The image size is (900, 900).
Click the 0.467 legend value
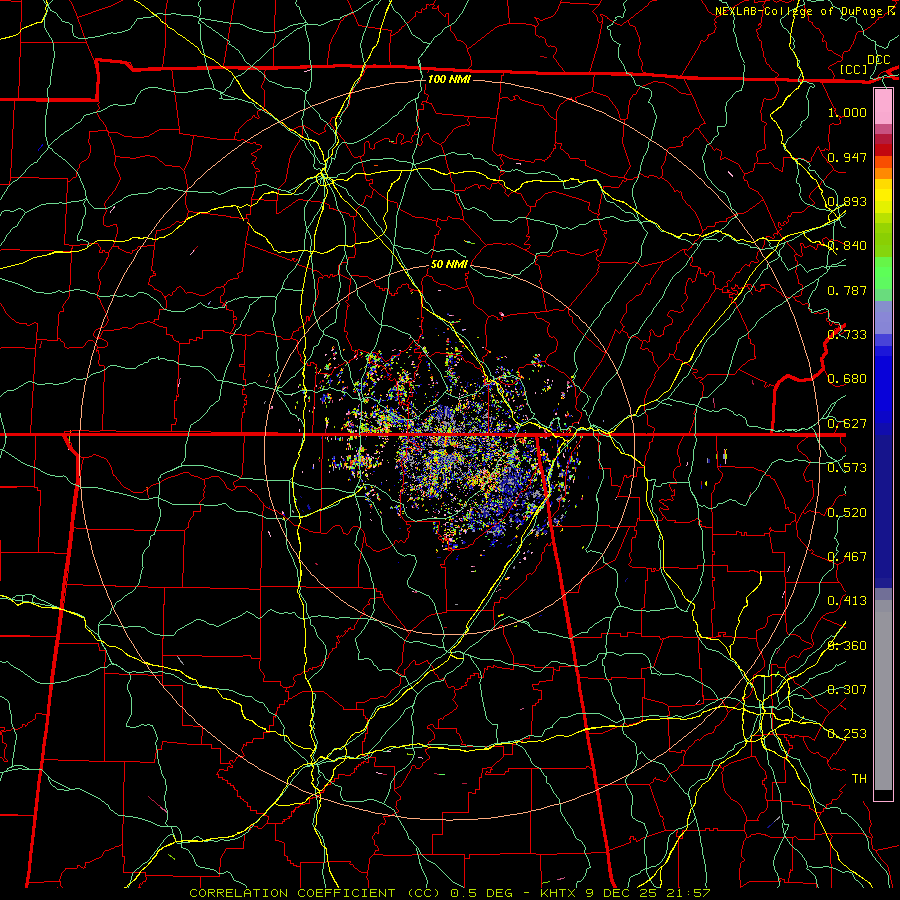847,556
